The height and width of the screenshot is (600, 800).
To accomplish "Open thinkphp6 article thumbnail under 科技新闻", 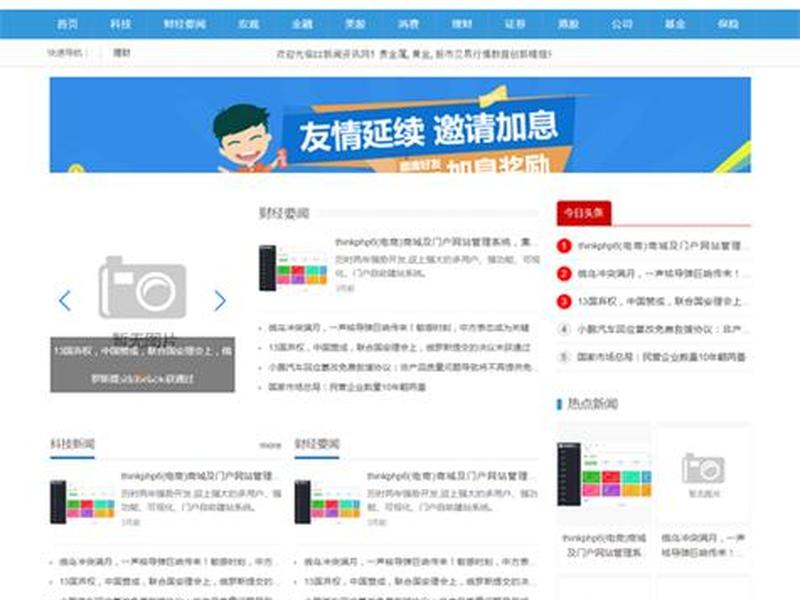I will point(83,502).
